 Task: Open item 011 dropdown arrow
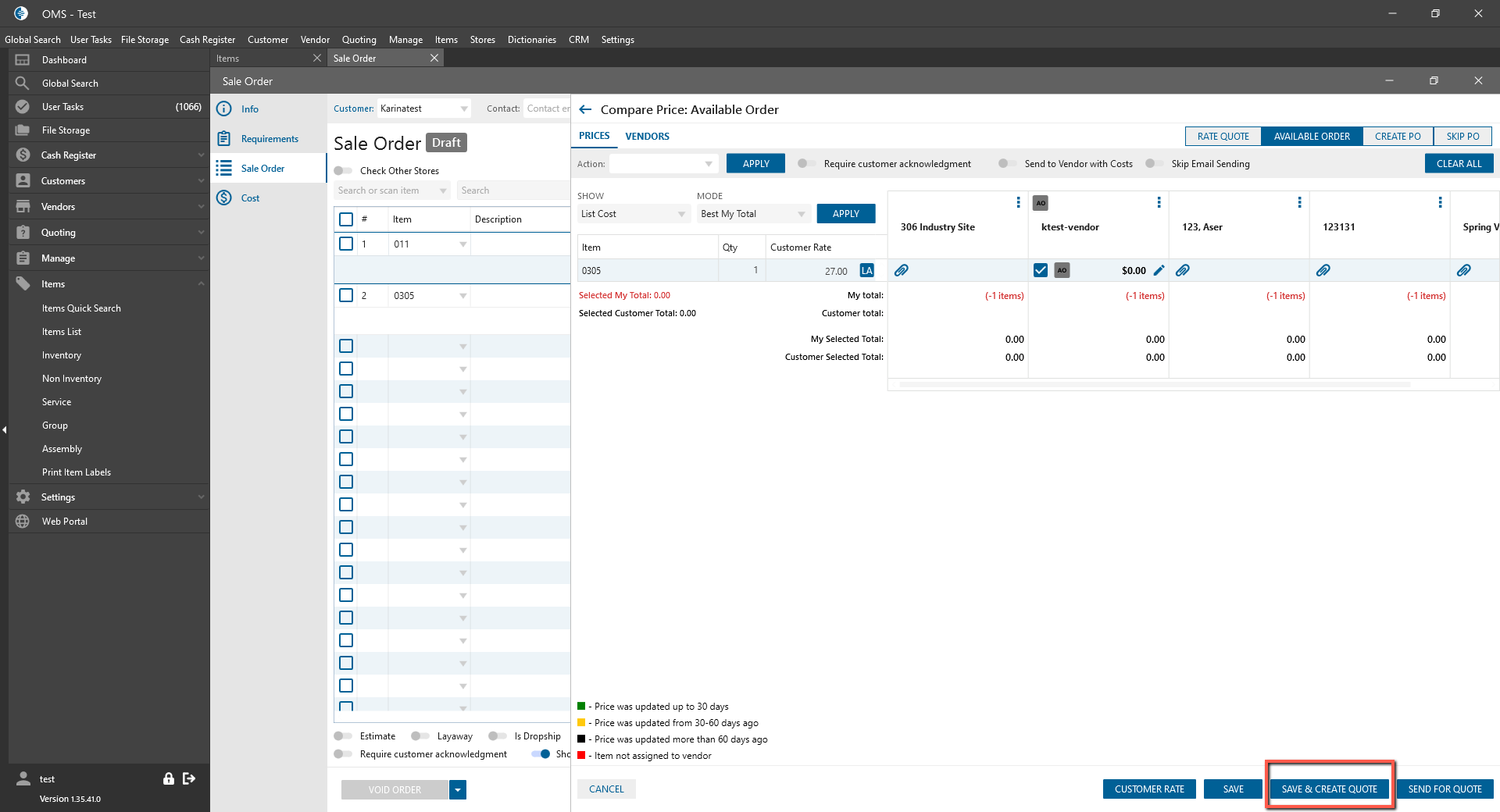click(x=462, y=244)
